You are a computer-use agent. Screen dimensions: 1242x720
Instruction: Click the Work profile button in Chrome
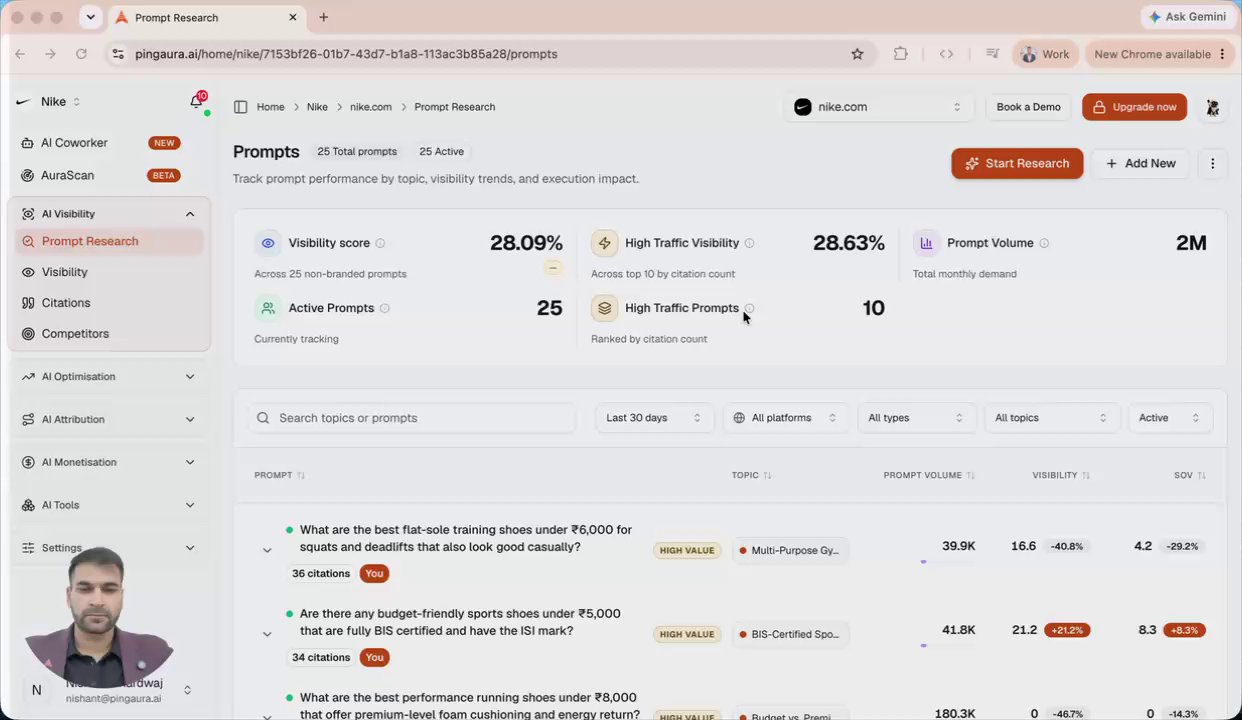click(x=1045, y=54)
